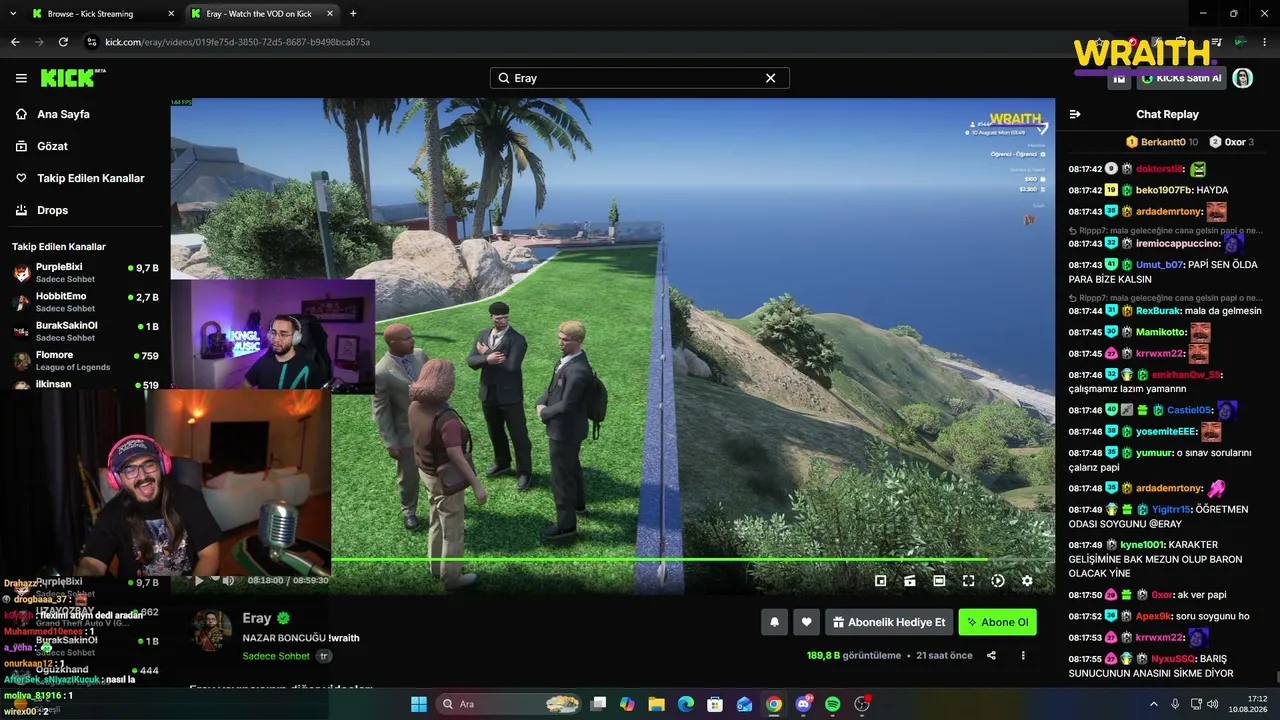This screenshot has width=1280, height=720.
Task: Click KICKs Satın Al button
Action: (1181, 78)
